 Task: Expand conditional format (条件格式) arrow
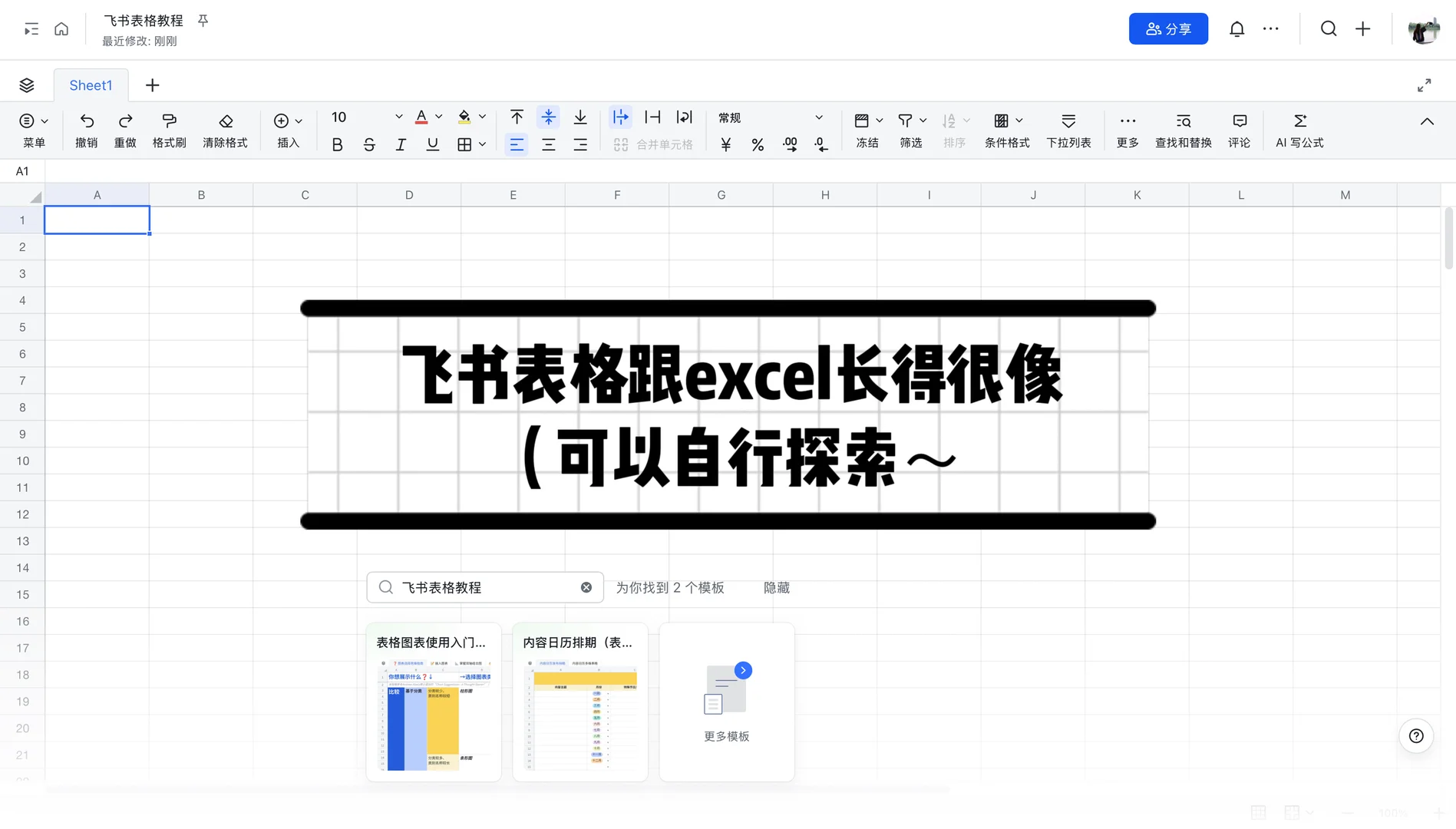pos(1019,121)
